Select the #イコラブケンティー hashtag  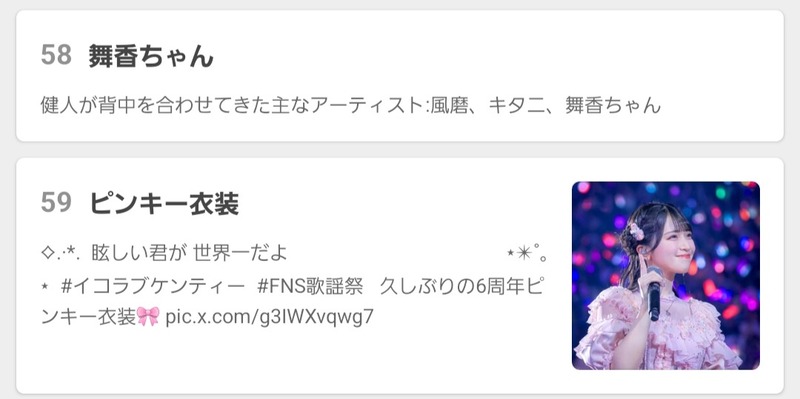[x=153, y=286]
